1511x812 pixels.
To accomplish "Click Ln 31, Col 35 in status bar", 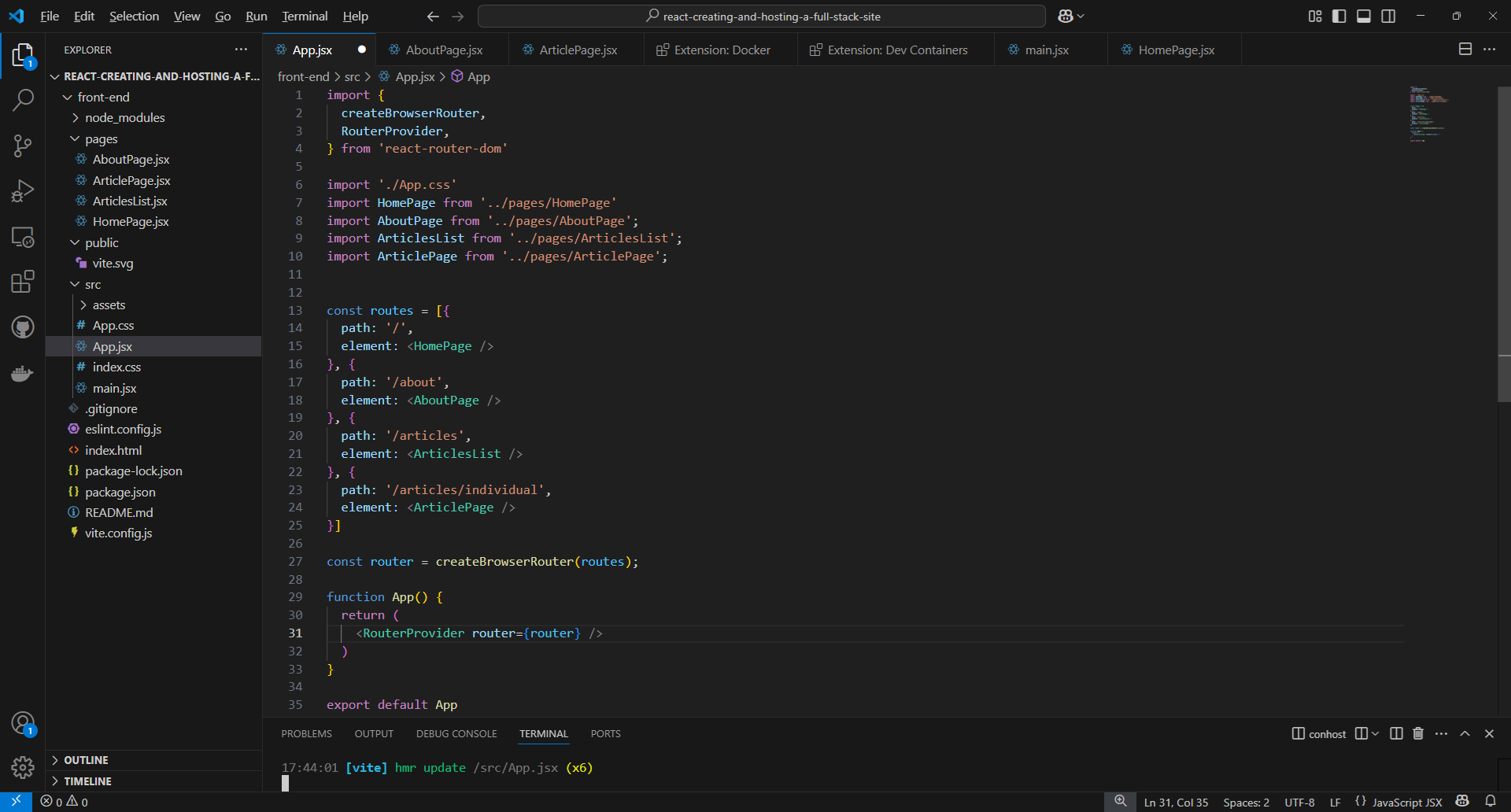I will tap(1176, 802).
